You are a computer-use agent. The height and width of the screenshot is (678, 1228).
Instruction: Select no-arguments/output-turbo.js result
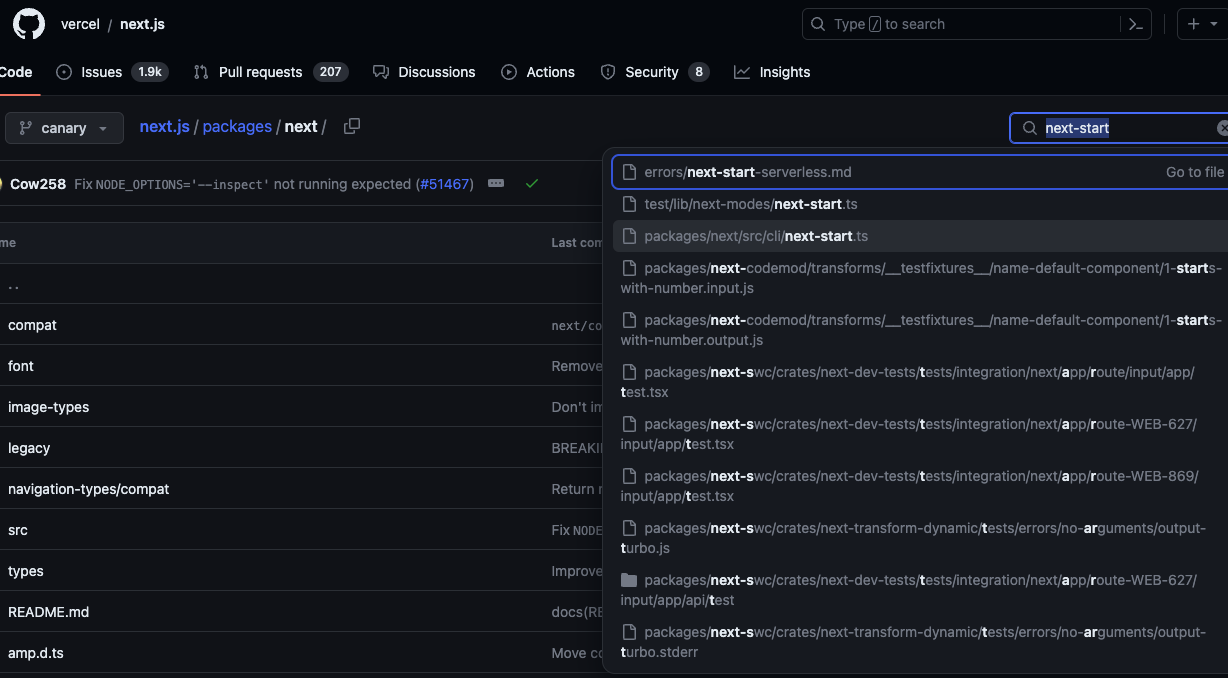click(x=920, y=538)
